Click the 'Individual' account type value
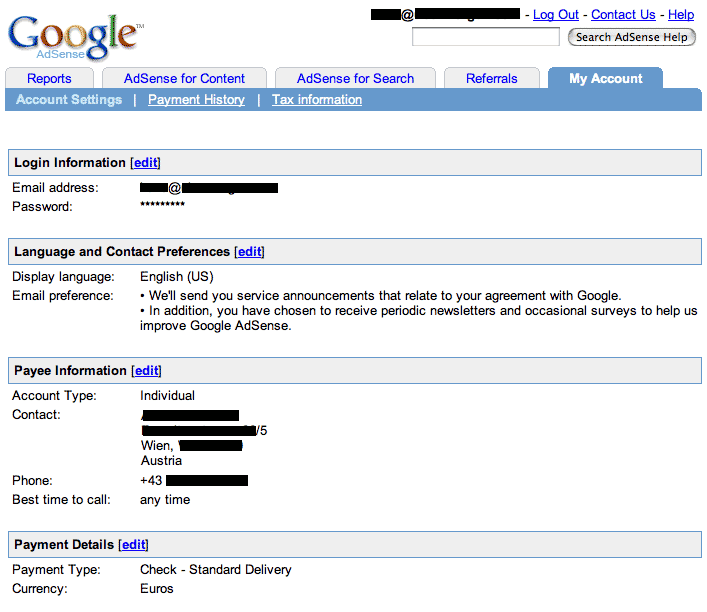This screenshot has height=612, width=707. pos(167,396)
